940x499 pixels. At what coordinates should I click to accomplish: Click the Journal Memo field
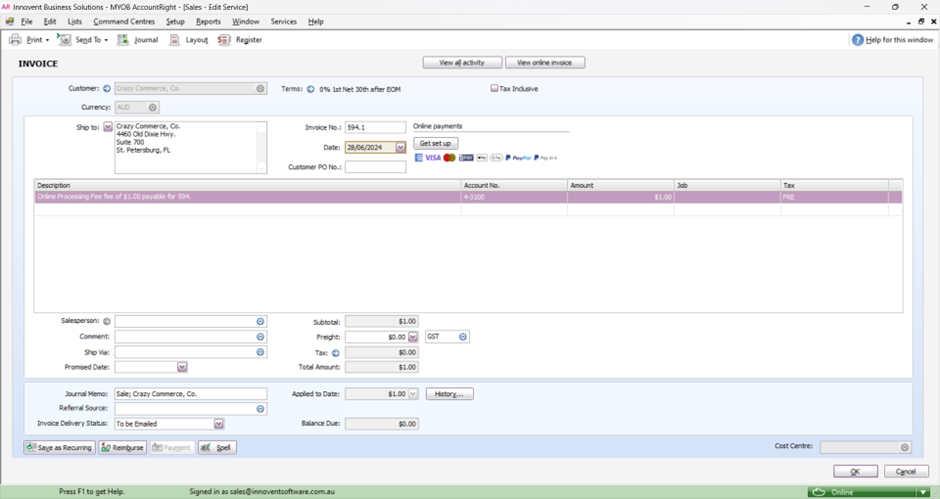[x=191, y=394]
